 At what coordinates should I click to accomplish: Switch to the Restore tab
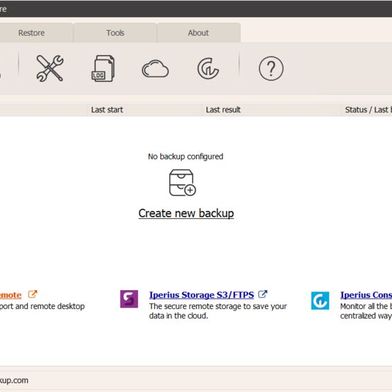31,33
